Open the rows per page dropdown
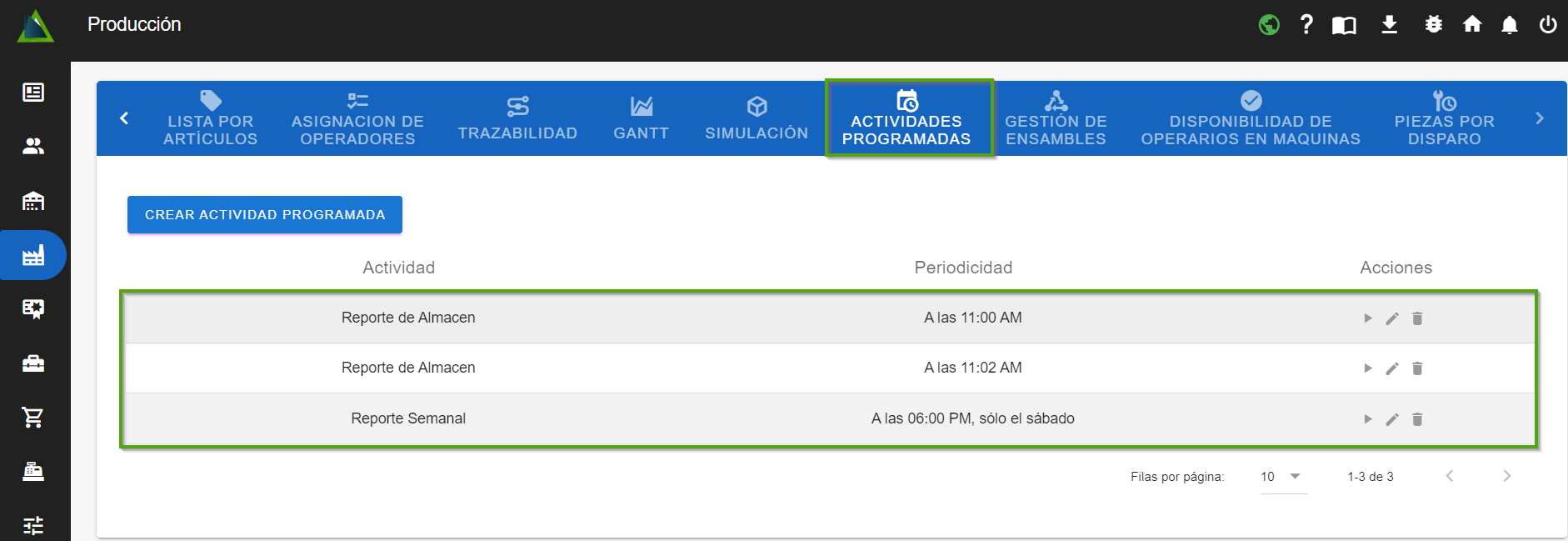Image resolution: width=1568 pixels, height=541 pixels. pos(1283,477)
